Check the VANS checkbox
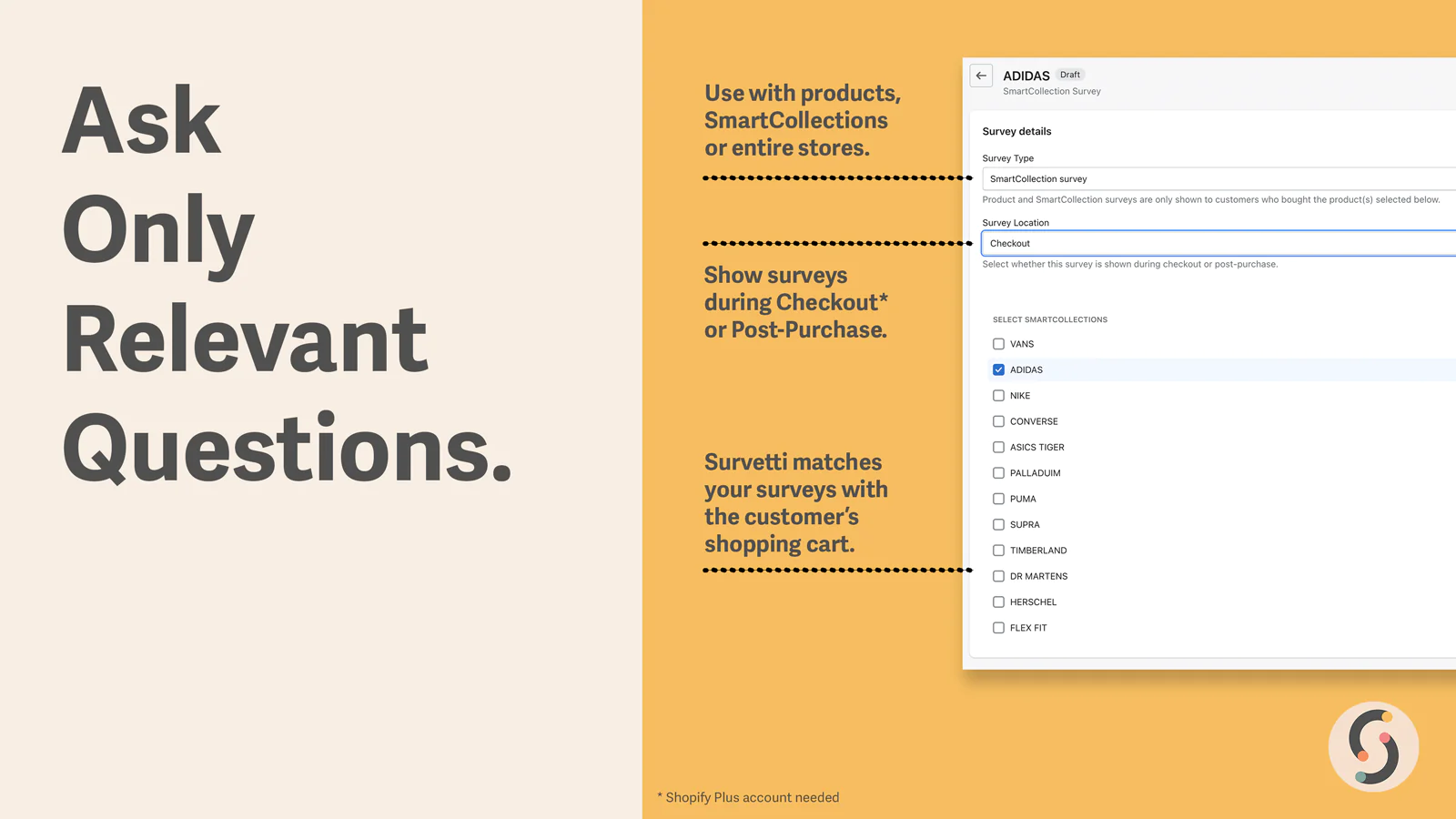1456x819 pixels. pos(998,344)
